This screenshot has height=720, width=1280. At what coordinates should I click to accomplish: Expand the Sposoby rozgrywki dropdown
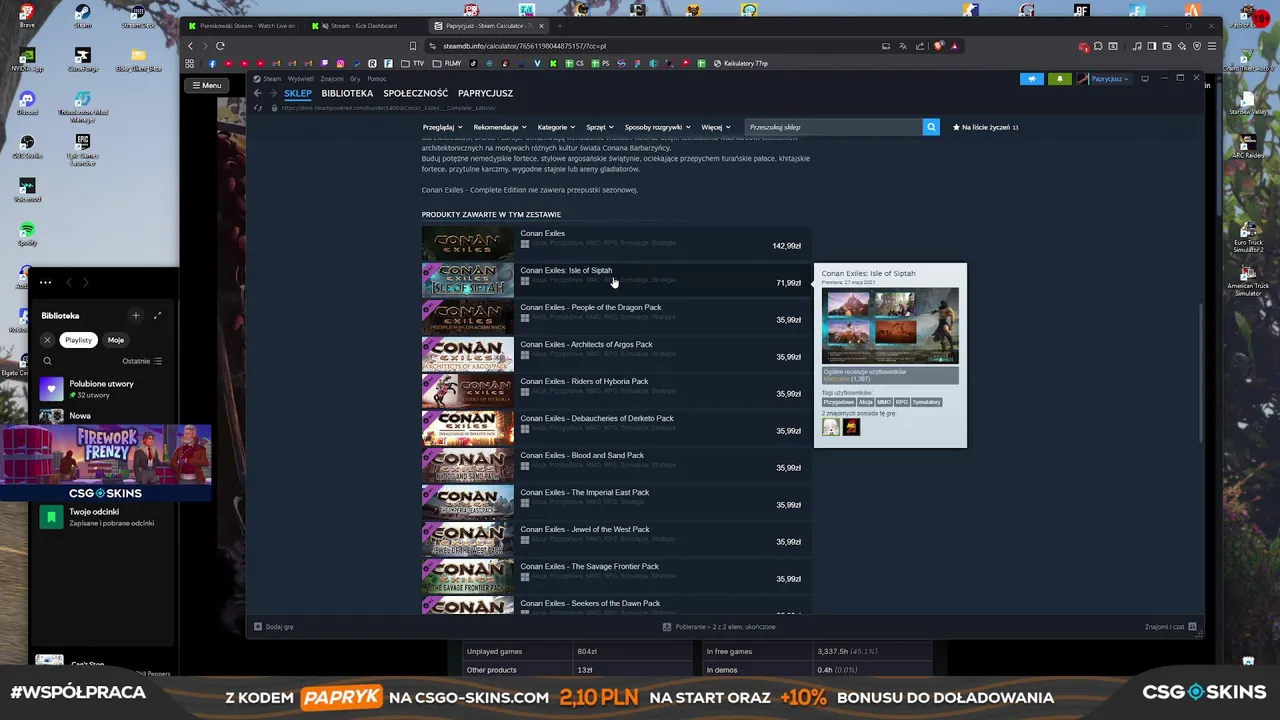tap(657, 127)
